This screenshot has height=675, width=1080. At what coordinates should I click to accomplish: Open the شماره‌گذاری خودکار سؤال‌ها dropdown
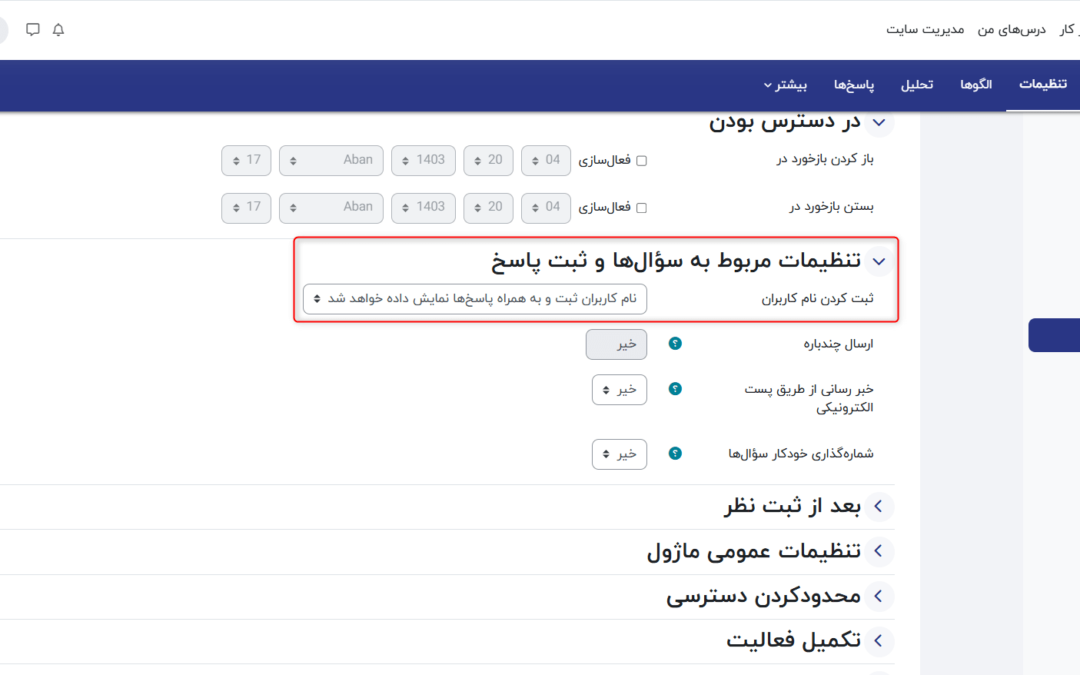(x=619, y=454)
